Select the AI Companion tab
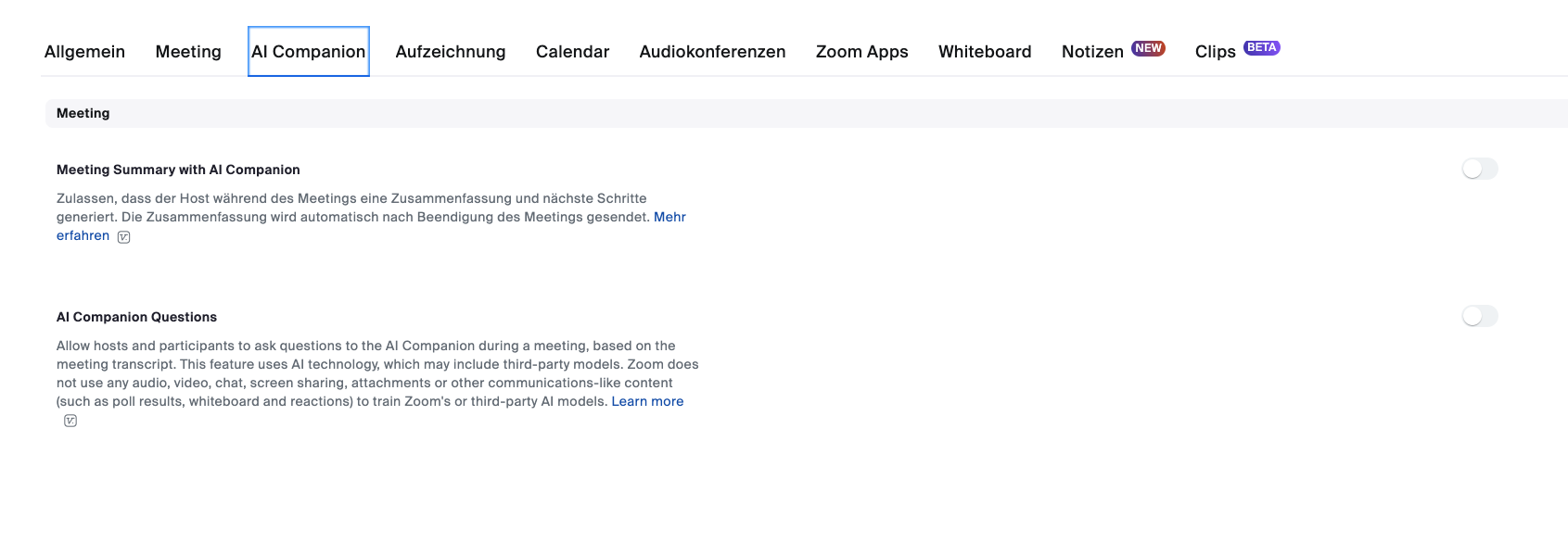Viewport: 1568px width, 542px height. 308,52
